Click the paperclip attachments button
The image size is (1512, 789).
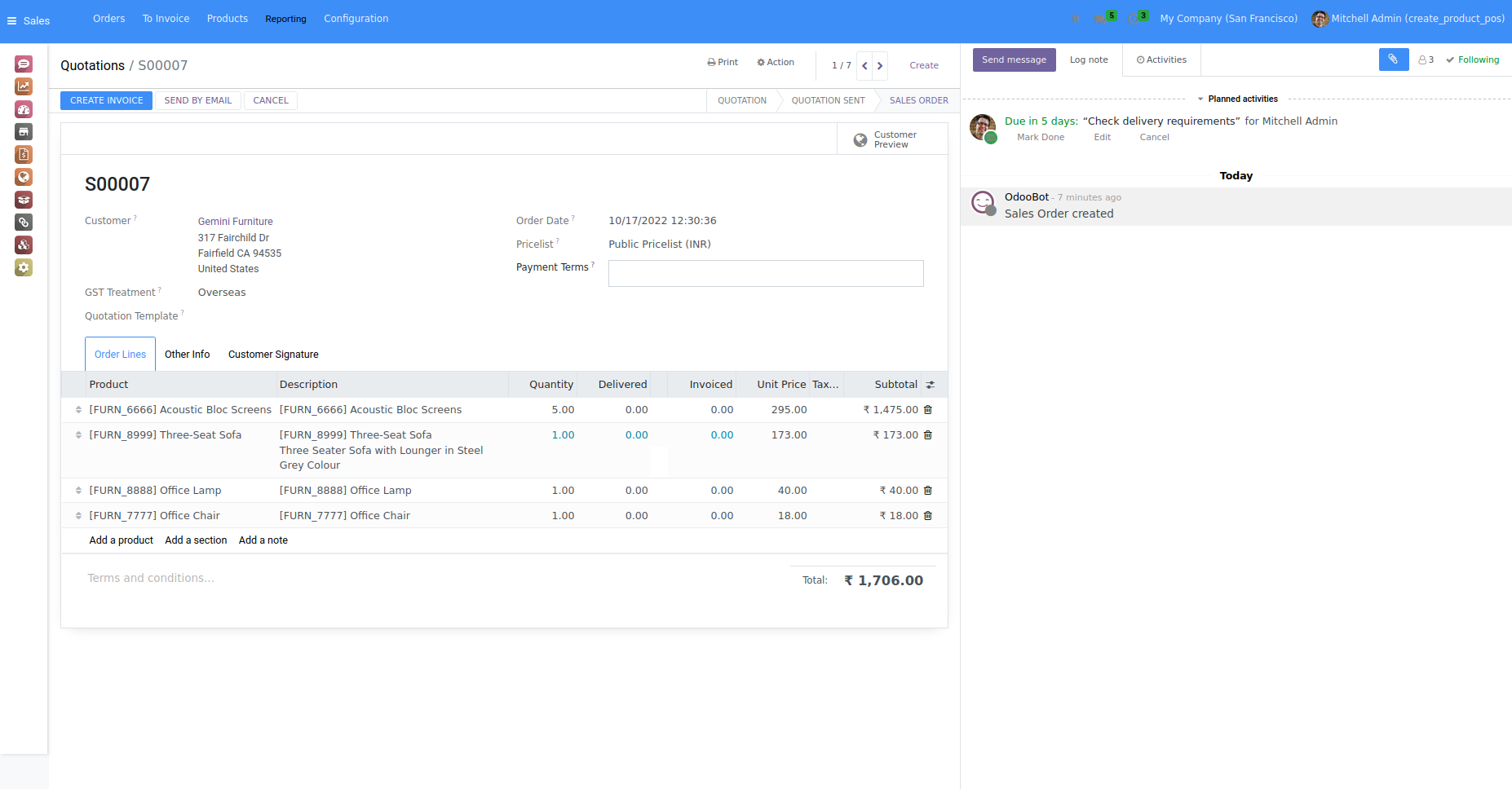coord(1393,60)
